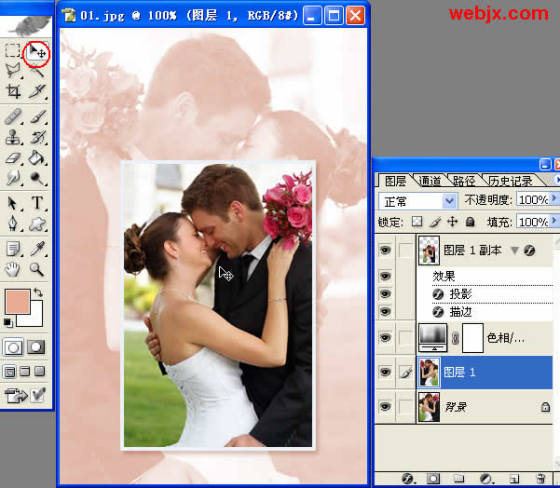This screenshot has height=488, width=560.
Task: Hide the 投影 effect
Action: click(385, 294)
